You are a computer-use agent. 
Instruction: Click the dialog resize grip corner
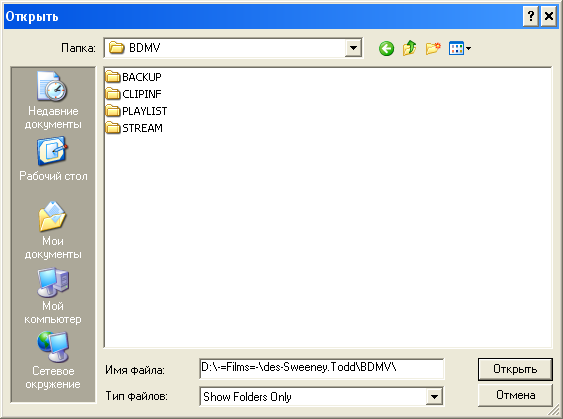click(555, 411)
